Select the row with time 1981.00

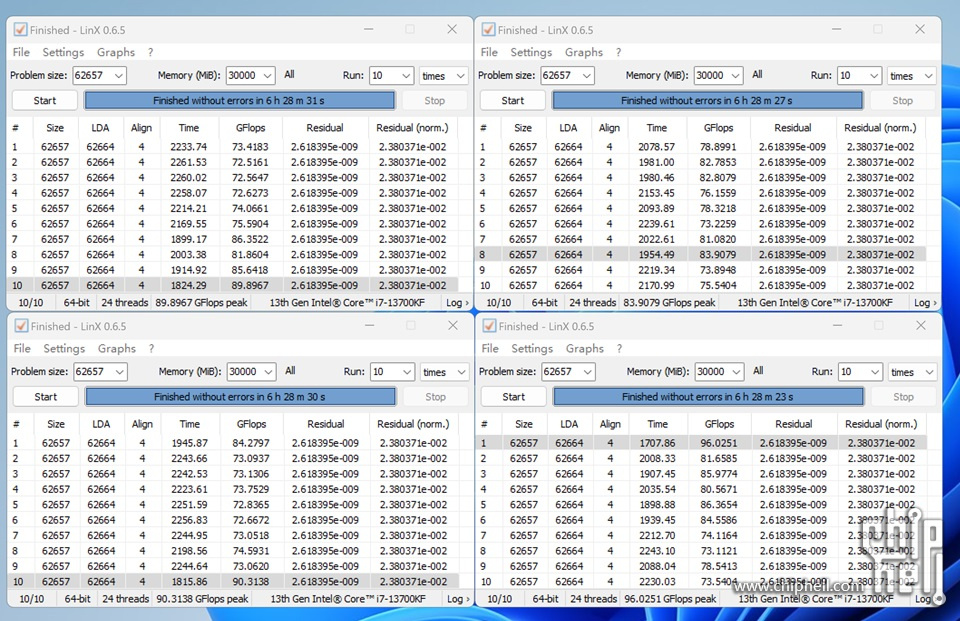pyautogui.click(x=700, y=162)
